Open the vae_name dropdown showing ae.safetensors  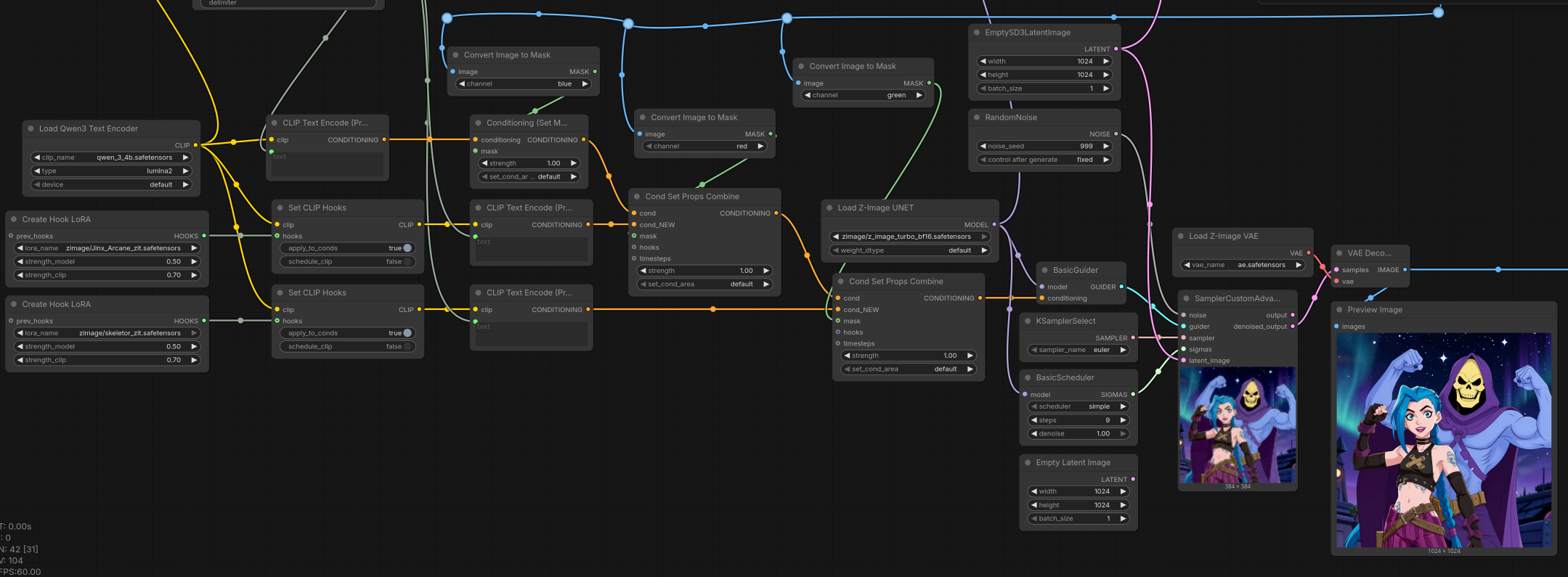click(1241, 265)
